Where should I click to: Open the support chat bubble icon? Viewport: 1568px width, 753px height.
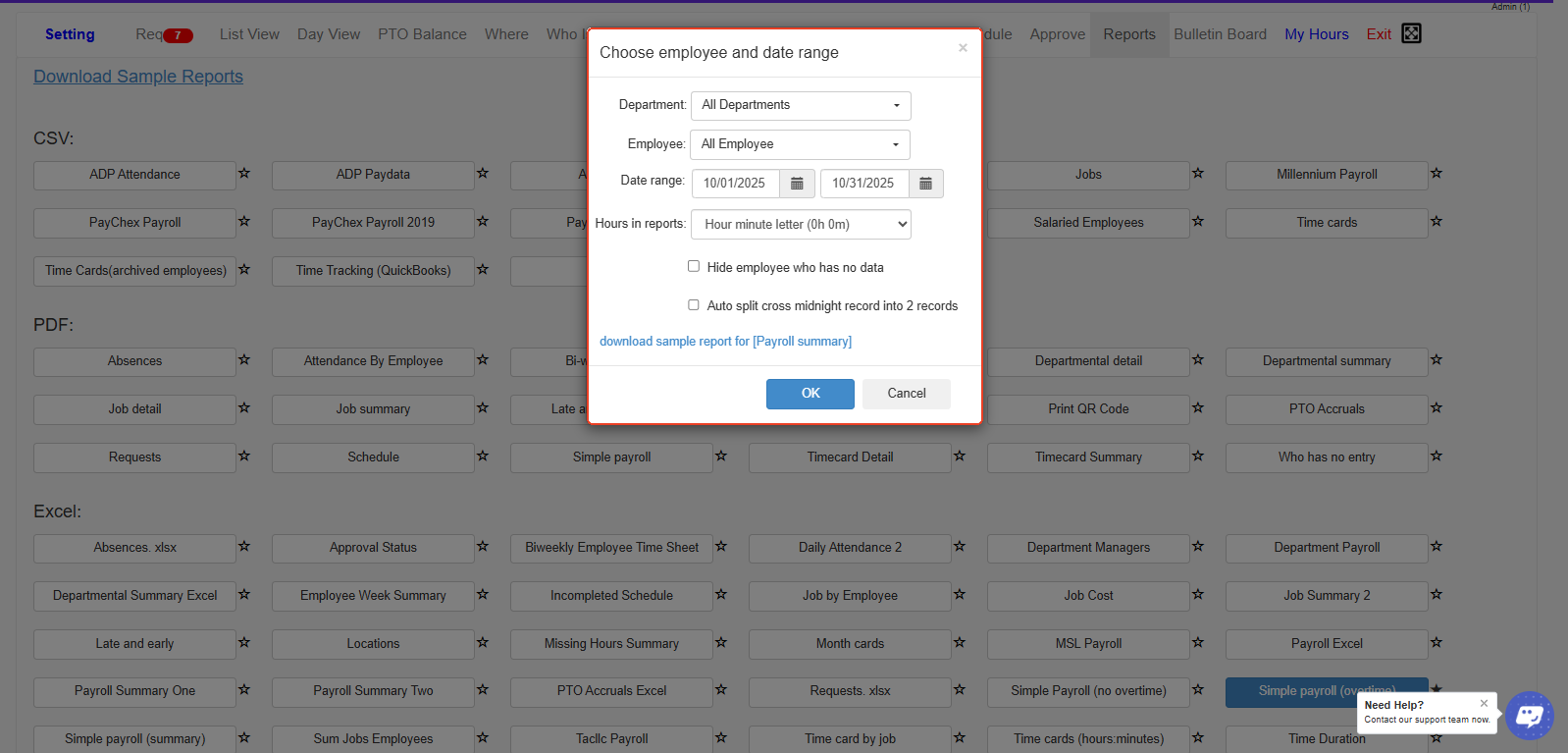[x=1529, y=716]
